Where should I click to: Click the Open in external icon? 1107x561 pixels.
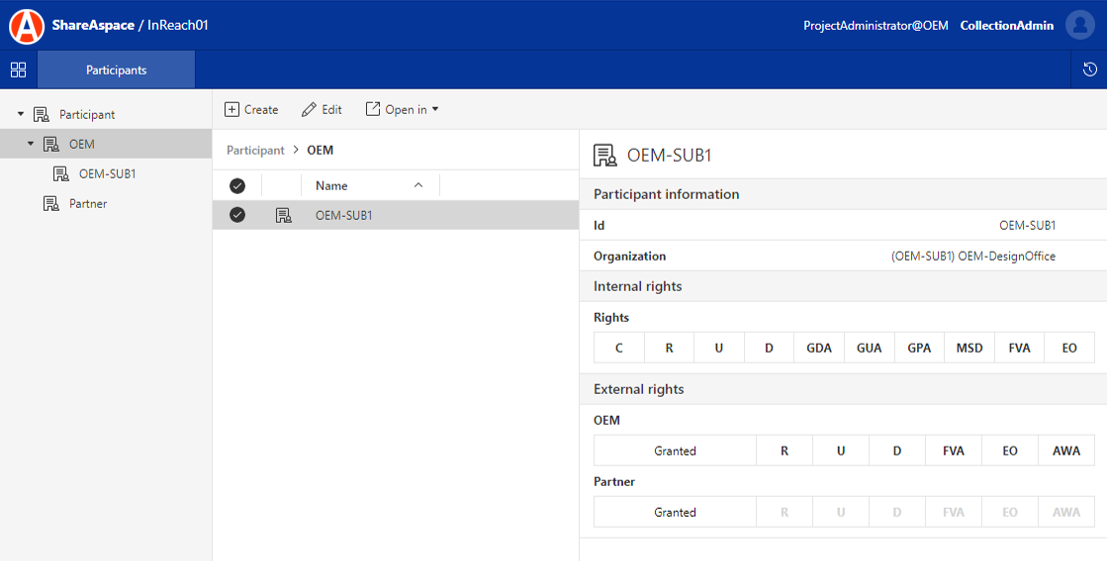point(373,109)
